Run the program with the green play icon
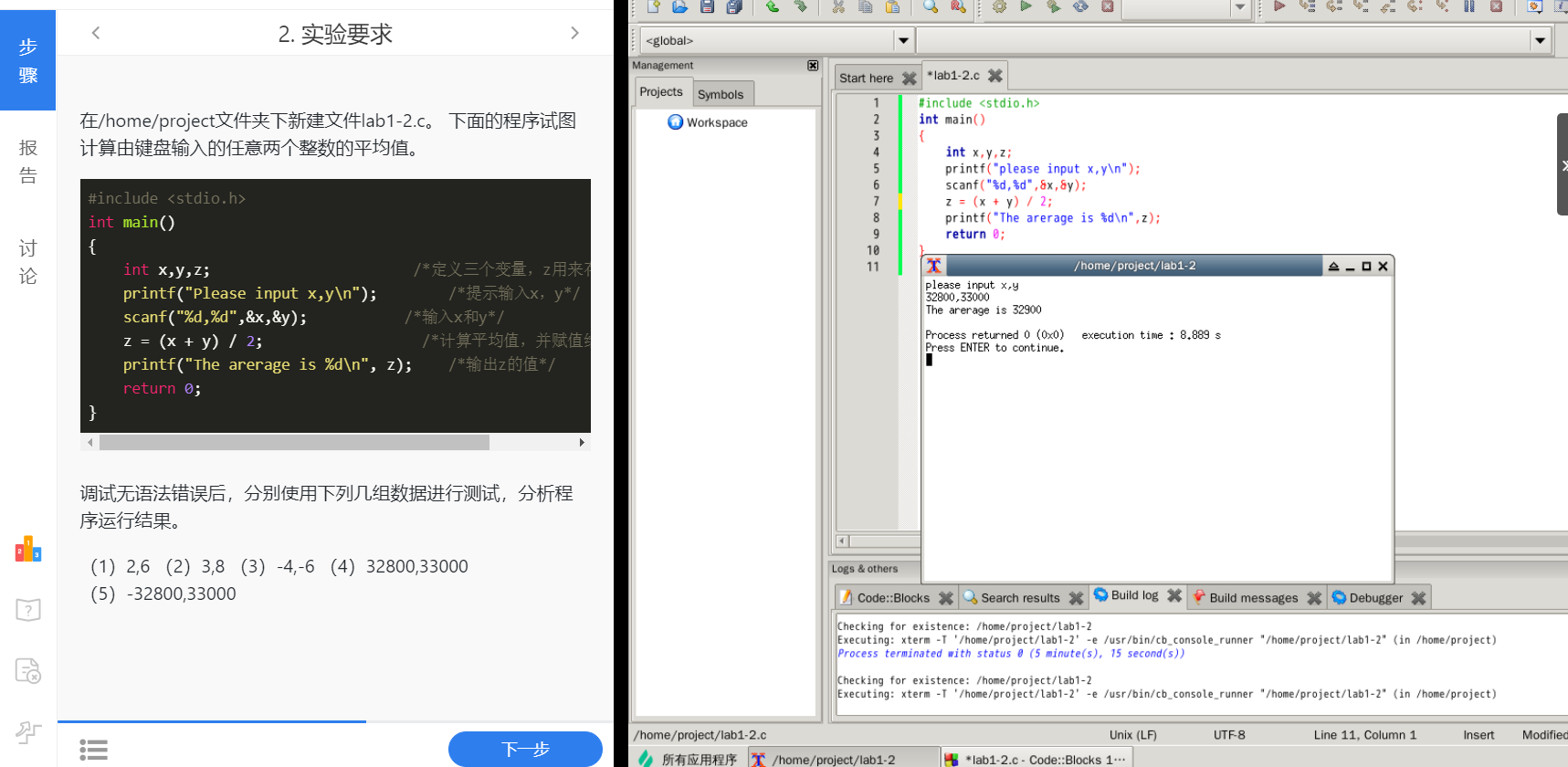 1026,7
